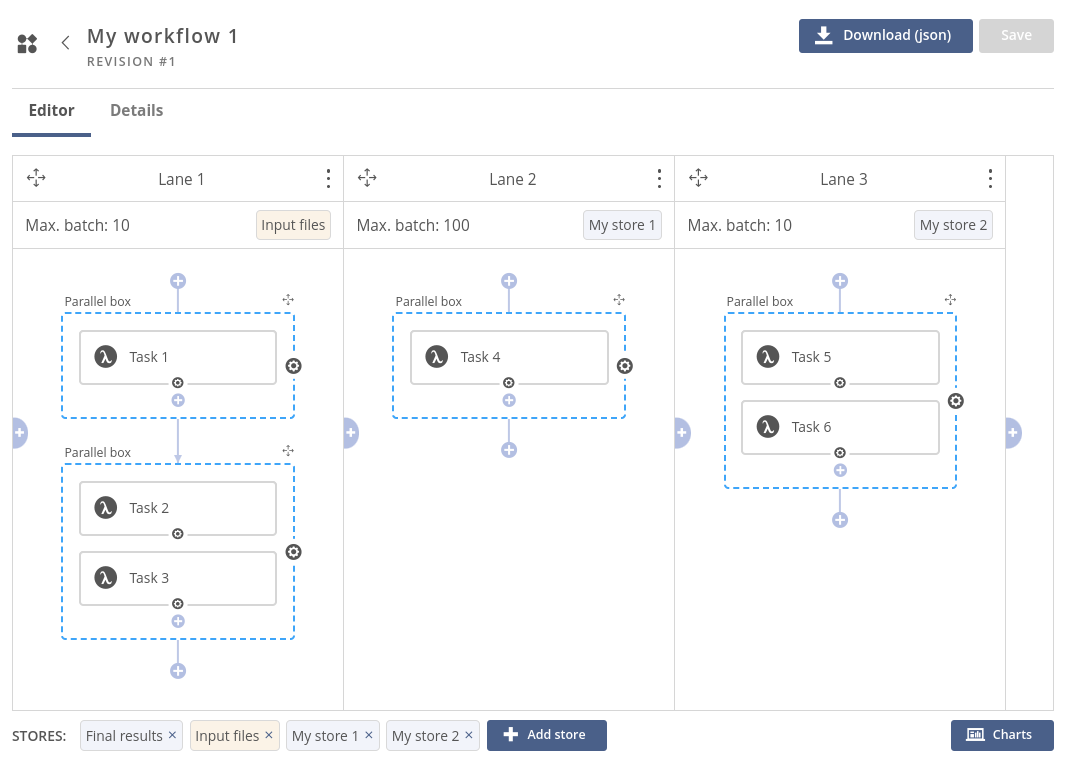Switch to the Details tab

(x=136, y=111)
